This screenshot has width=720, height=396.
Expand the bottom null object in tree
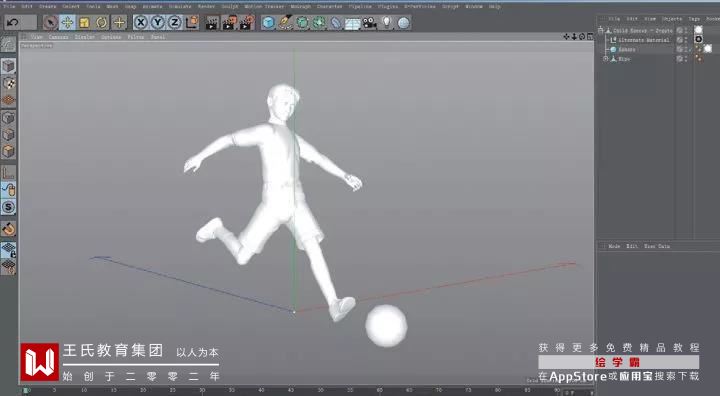[605, 59]
